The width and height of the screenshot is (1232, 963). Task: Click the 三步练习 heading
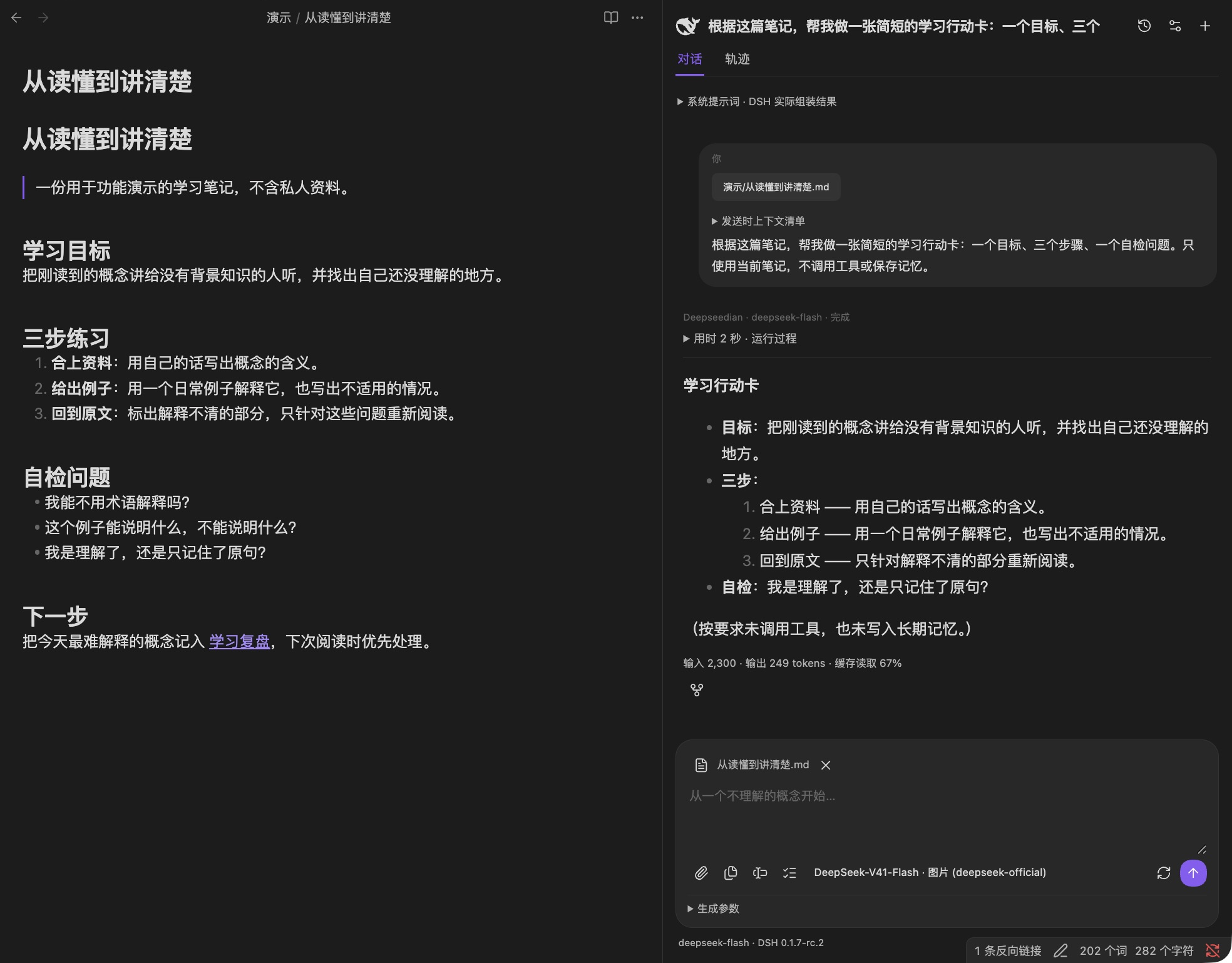point(66,338)
